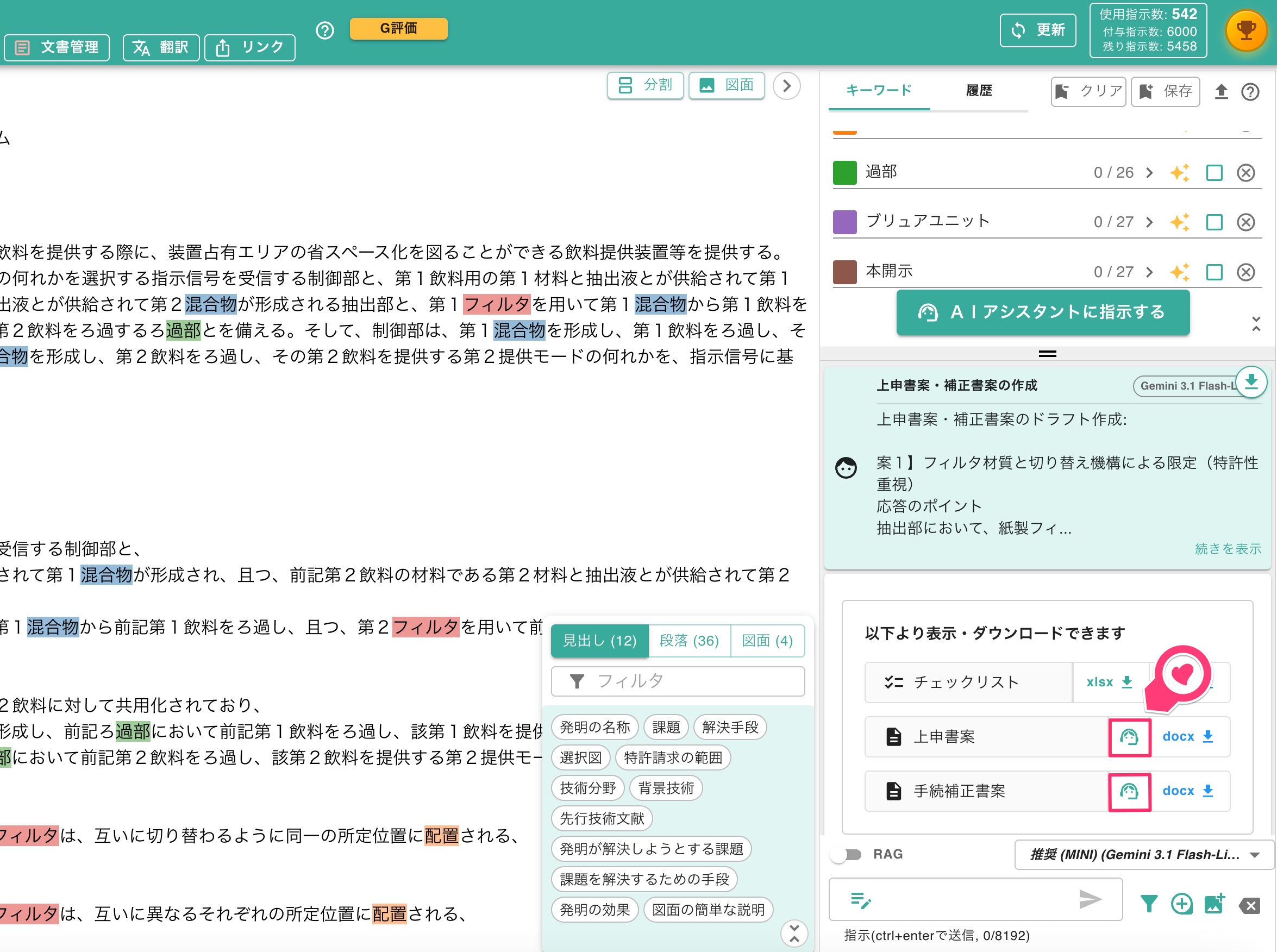Click the 更新 refresh button

point(1038,30)
